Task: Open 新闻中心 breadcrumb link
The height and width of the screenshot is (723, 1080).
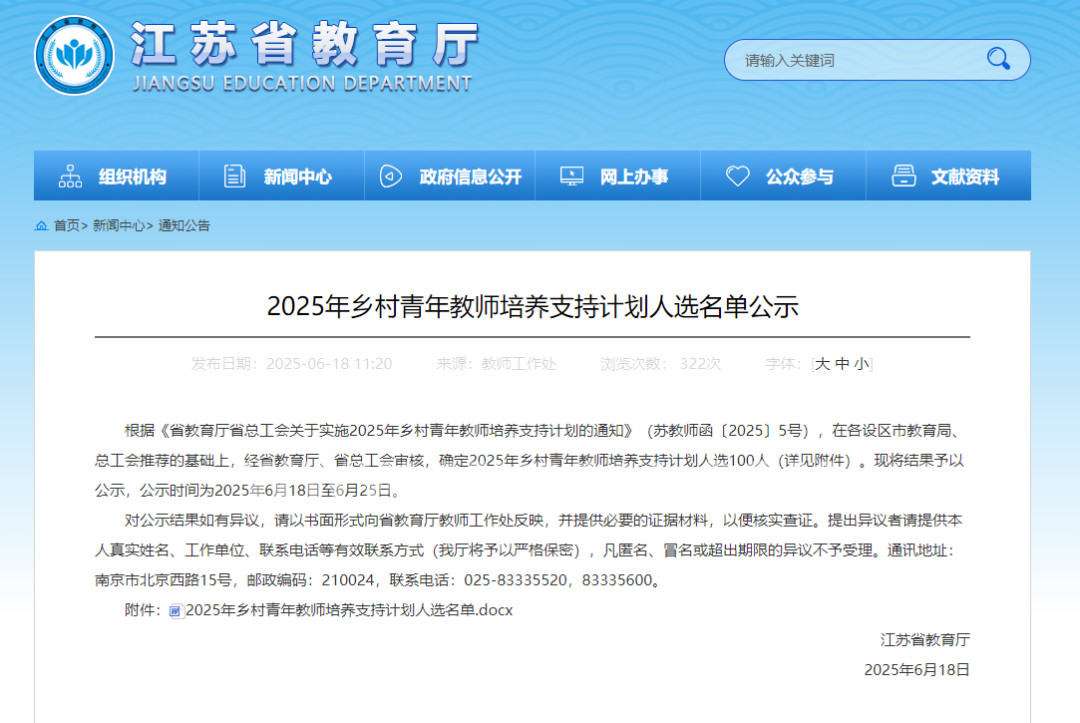Action: point(118,226)
